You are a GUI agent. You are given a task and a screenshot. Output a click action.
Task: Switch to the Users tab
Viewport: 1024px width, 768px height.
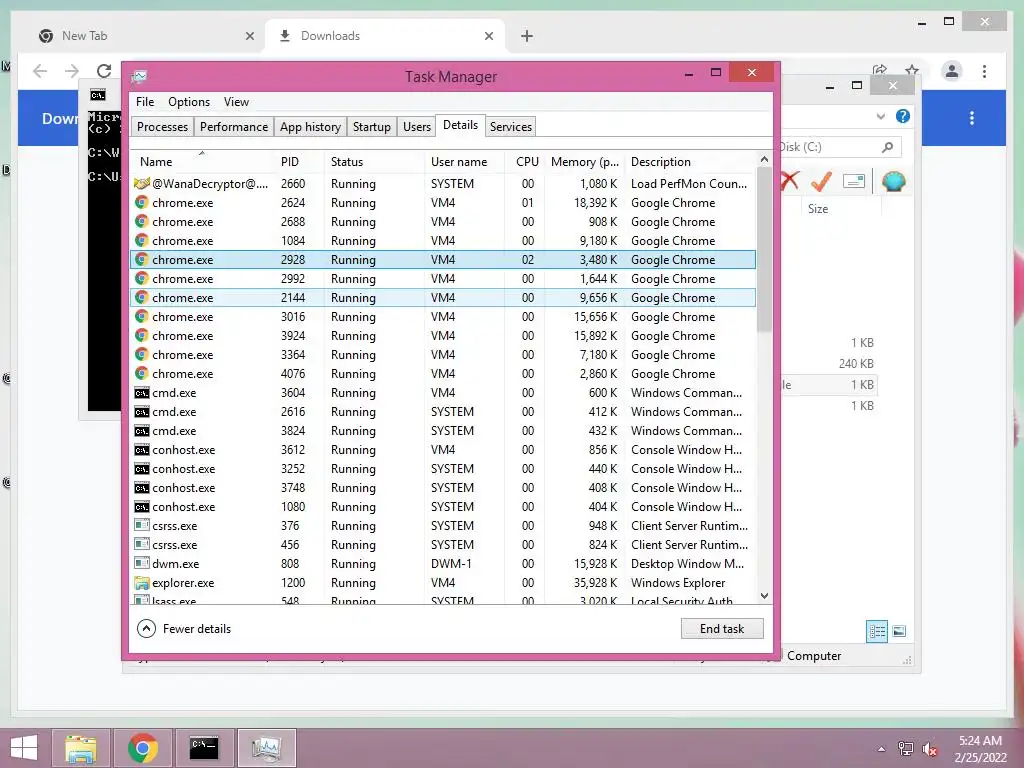click(417, 127)
